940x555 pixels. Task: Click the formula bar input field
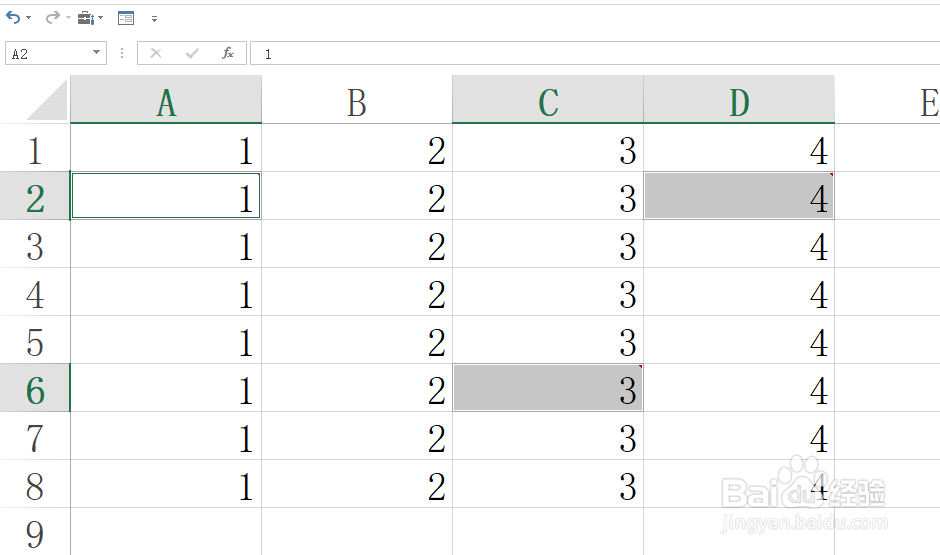click(590, 53)
